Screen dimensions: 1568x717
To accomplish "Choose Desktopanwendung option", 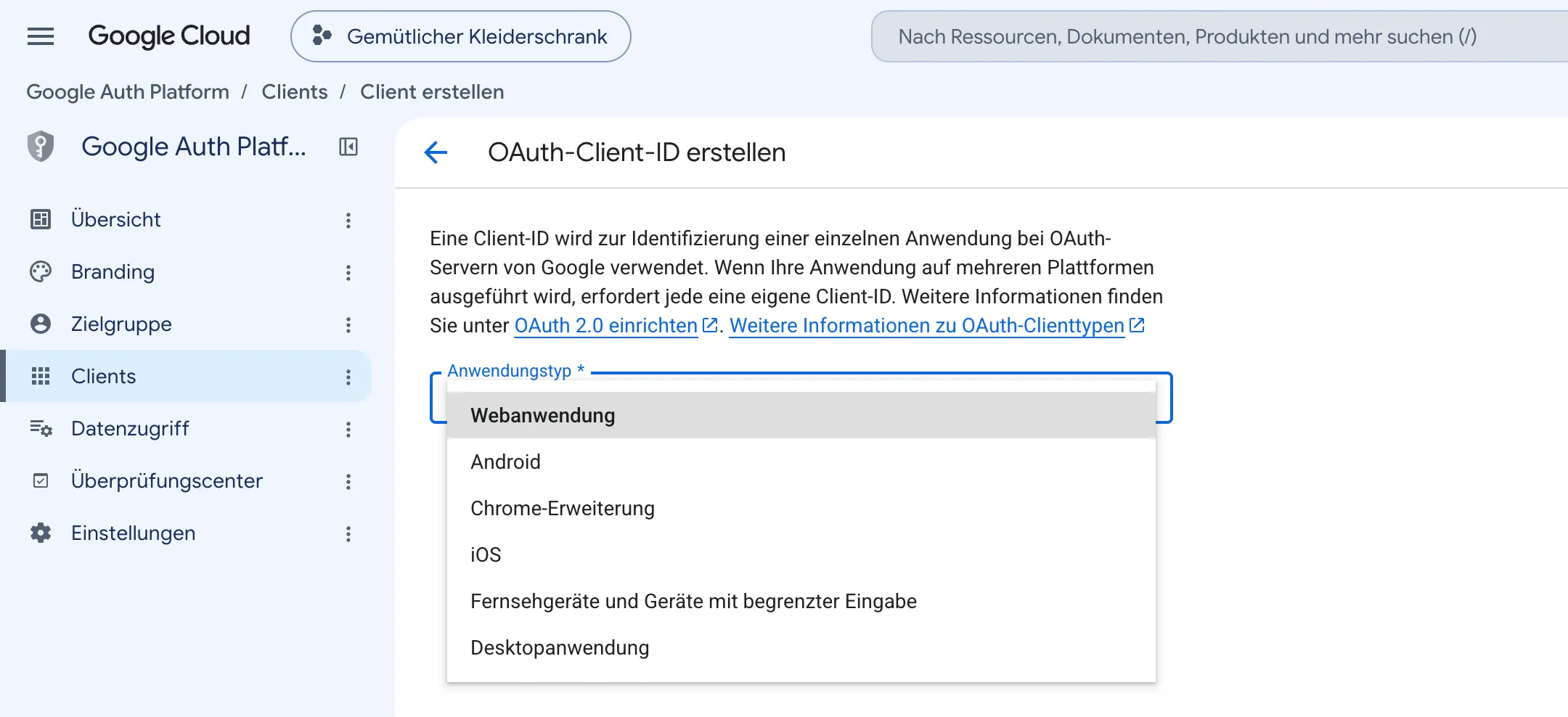I will tap(801, 647).
